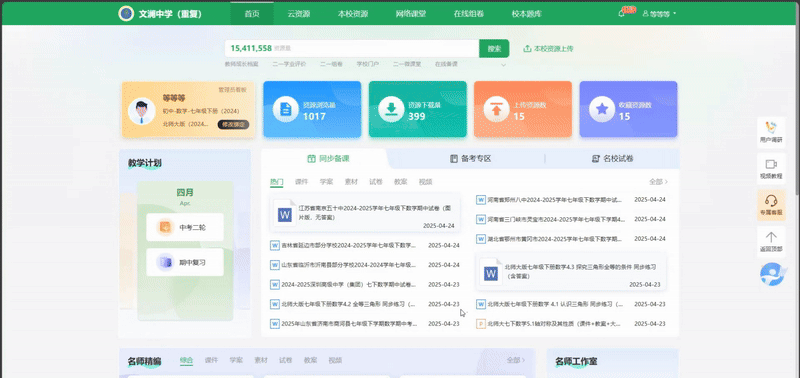Screen dimensions: 800x378
Task: Open the 等等等 user account dropdown
Action: [x=659, y=14]
